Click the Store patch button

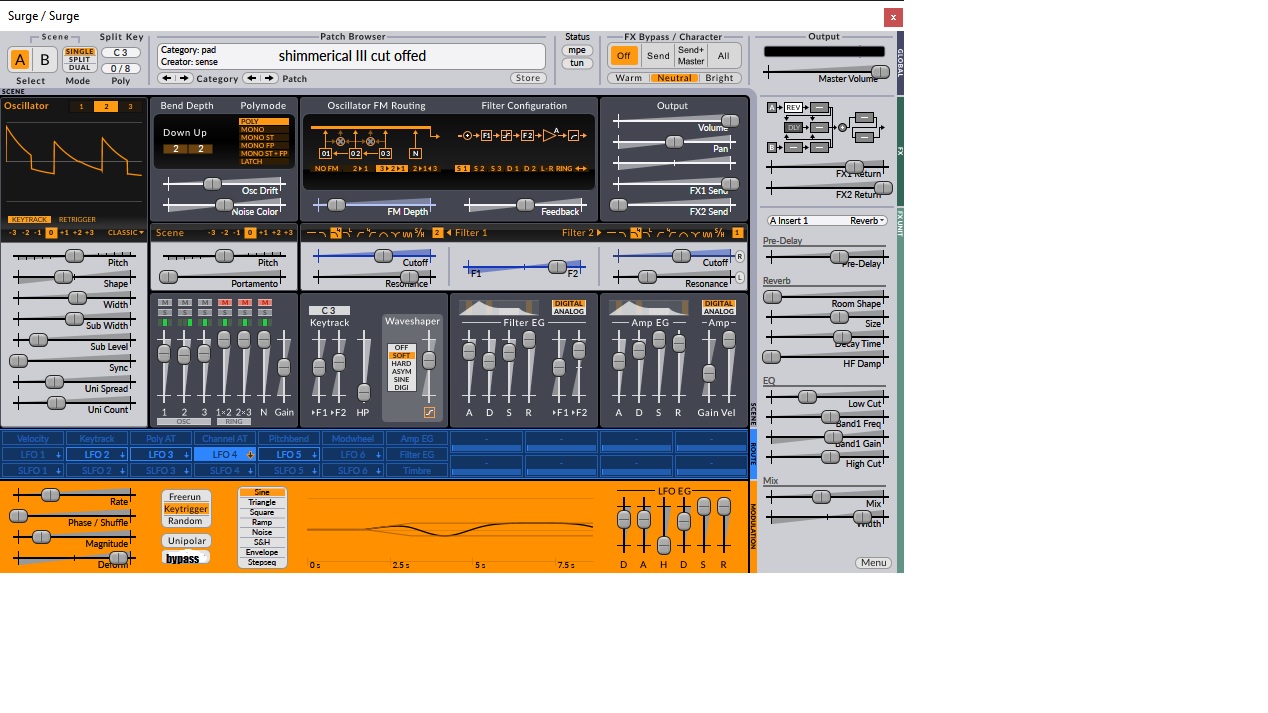point(528,78)
